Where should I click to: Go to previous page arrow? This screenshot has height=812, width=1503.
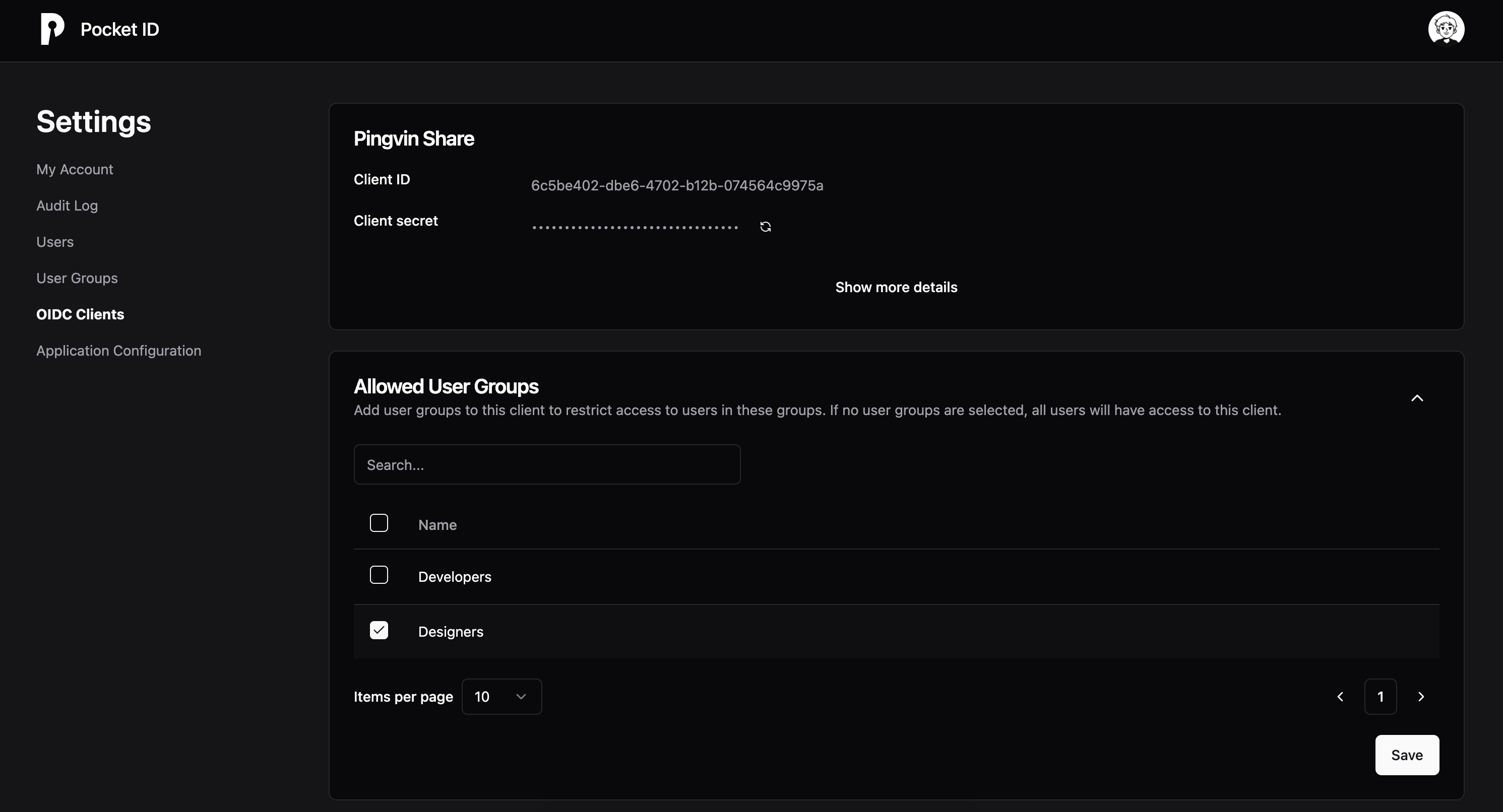pos(1340,697)
